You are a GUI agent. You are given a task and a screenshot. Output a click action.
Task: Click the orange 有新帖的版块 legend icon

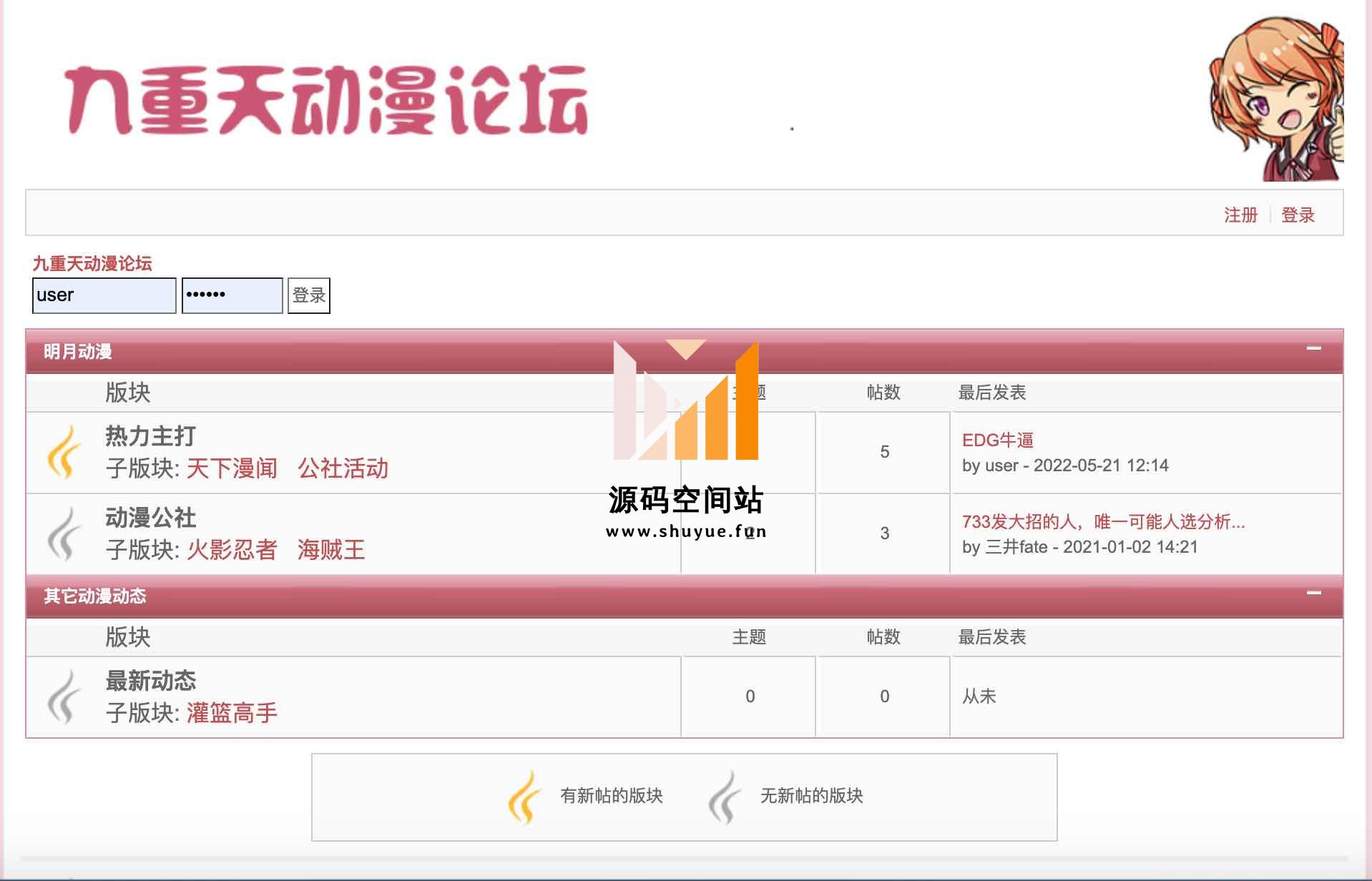(x=524, y=797)
